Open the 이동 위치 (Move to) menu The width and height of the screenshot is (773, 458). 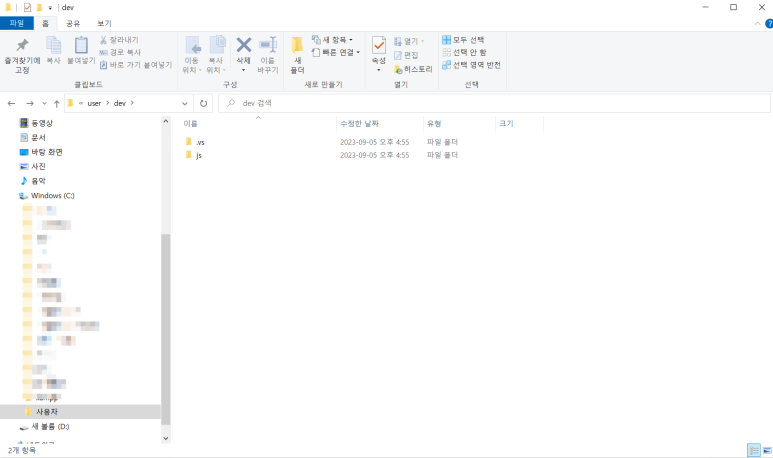[192, 55]
